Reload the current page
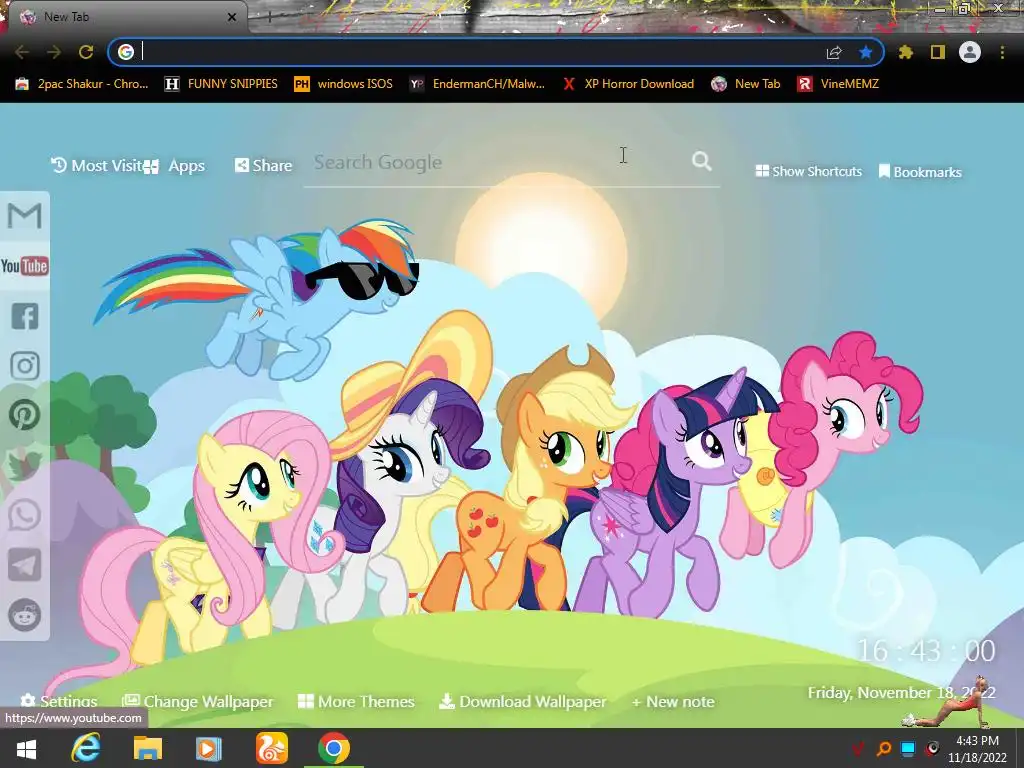 coord(86,52)
